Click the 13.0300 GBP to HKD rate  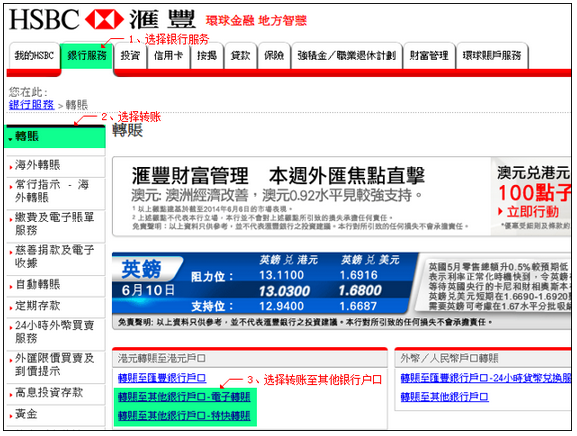pyautogui.click(x=284, y=291)
